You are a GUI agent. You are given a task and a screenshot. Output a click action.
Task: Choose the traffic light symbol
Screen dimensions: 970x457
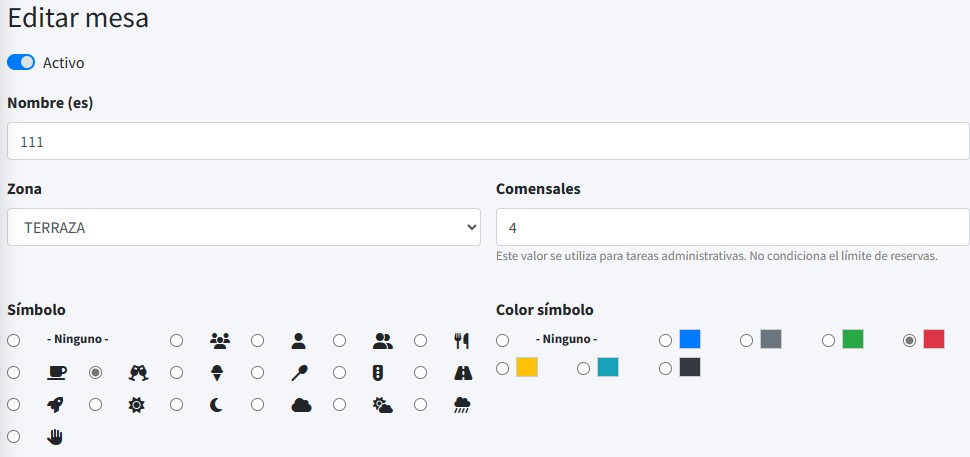(x=340, y=373)
